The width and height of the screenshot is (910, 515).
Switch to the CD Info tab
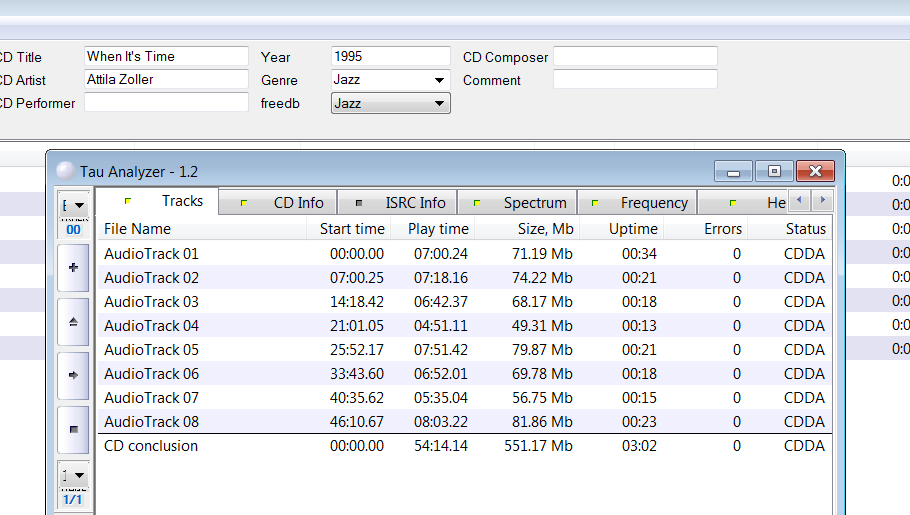279,203
